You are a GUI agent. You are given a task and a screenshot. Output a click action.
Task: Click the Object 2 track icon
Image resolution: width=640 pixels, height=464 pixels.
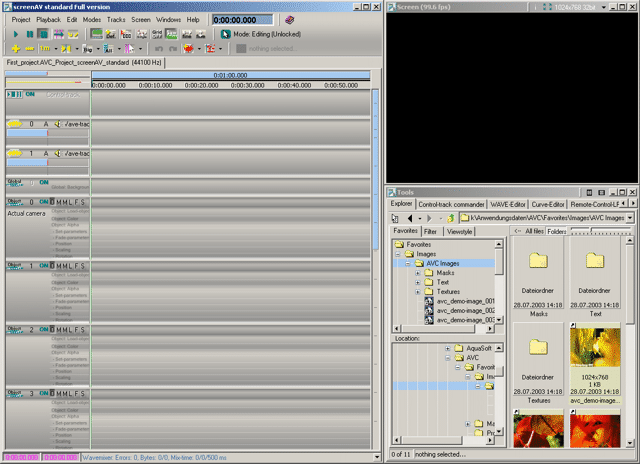pos(15,329)
